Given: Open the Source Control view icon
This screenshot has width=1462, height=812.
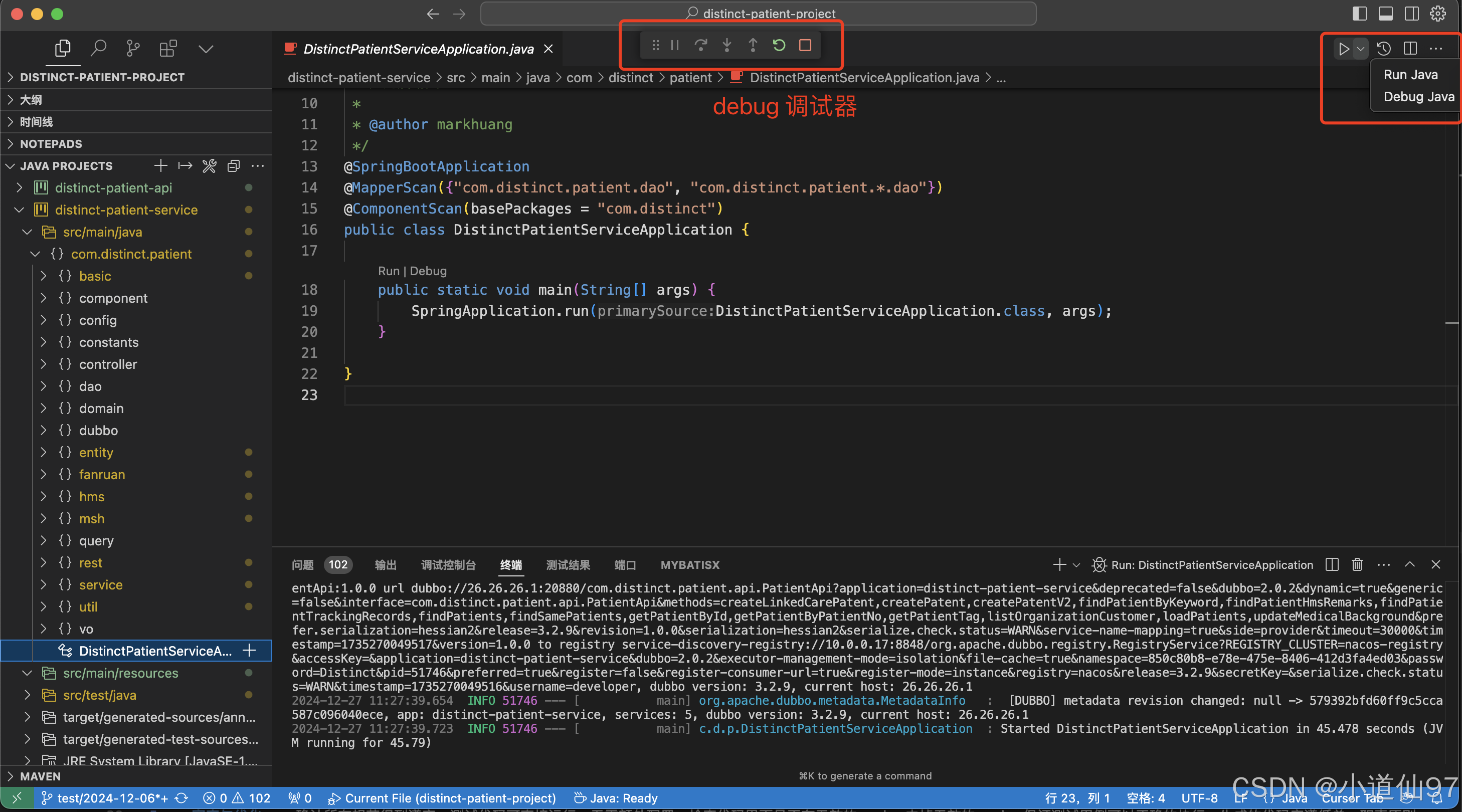Looking at the screenshot, I should pos(133,49).
